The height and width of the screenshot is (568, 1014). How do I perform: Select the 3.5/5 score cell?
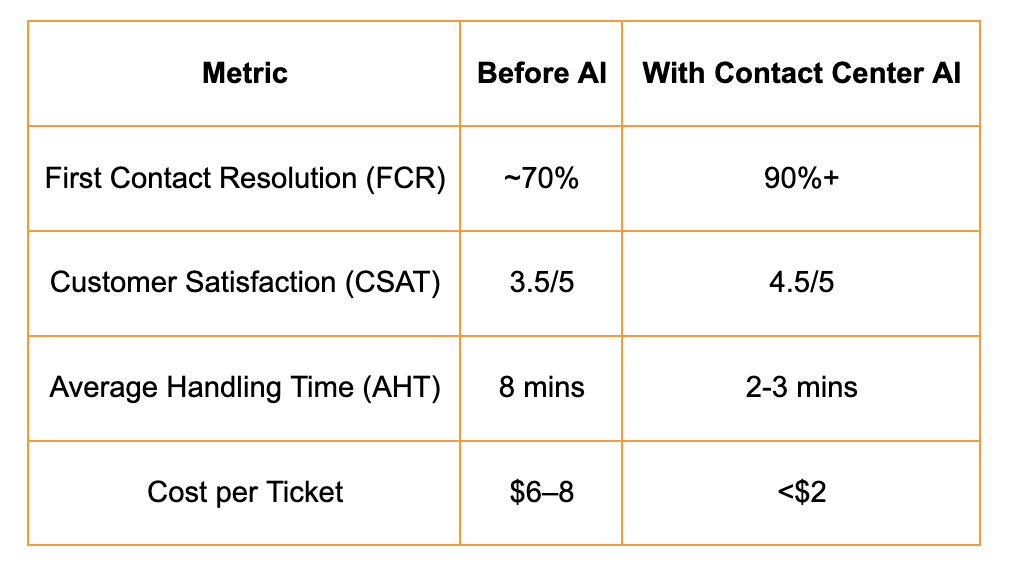point(542,282)
